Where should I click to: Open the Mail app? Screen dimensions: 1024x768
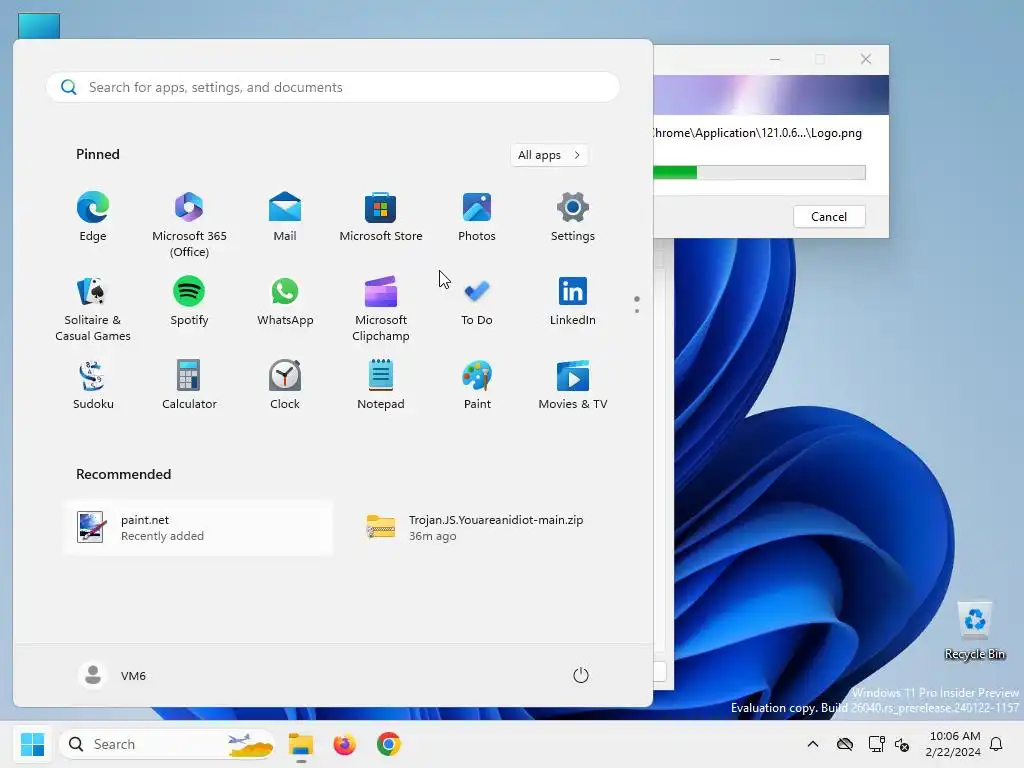pos(285,217)
